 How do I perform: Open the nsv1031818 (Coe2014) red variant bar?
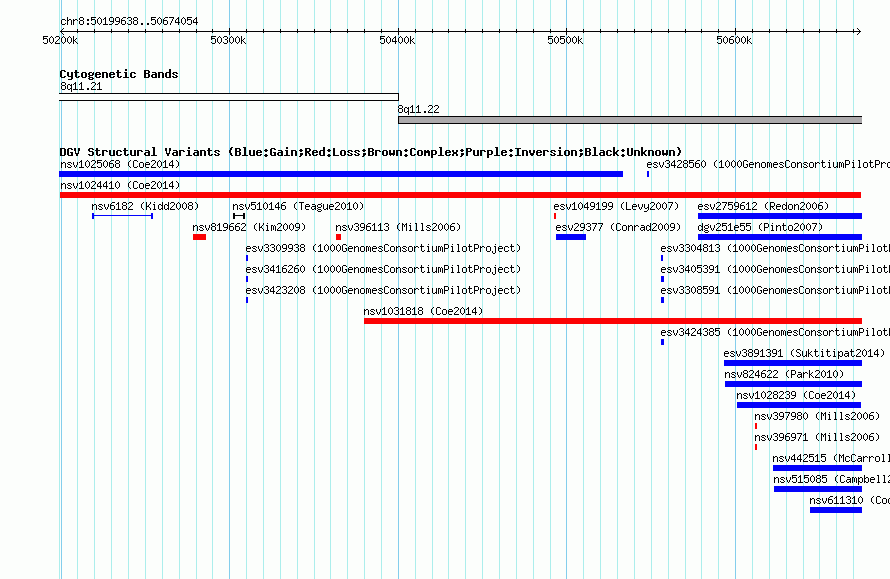(x=613, y=321)
